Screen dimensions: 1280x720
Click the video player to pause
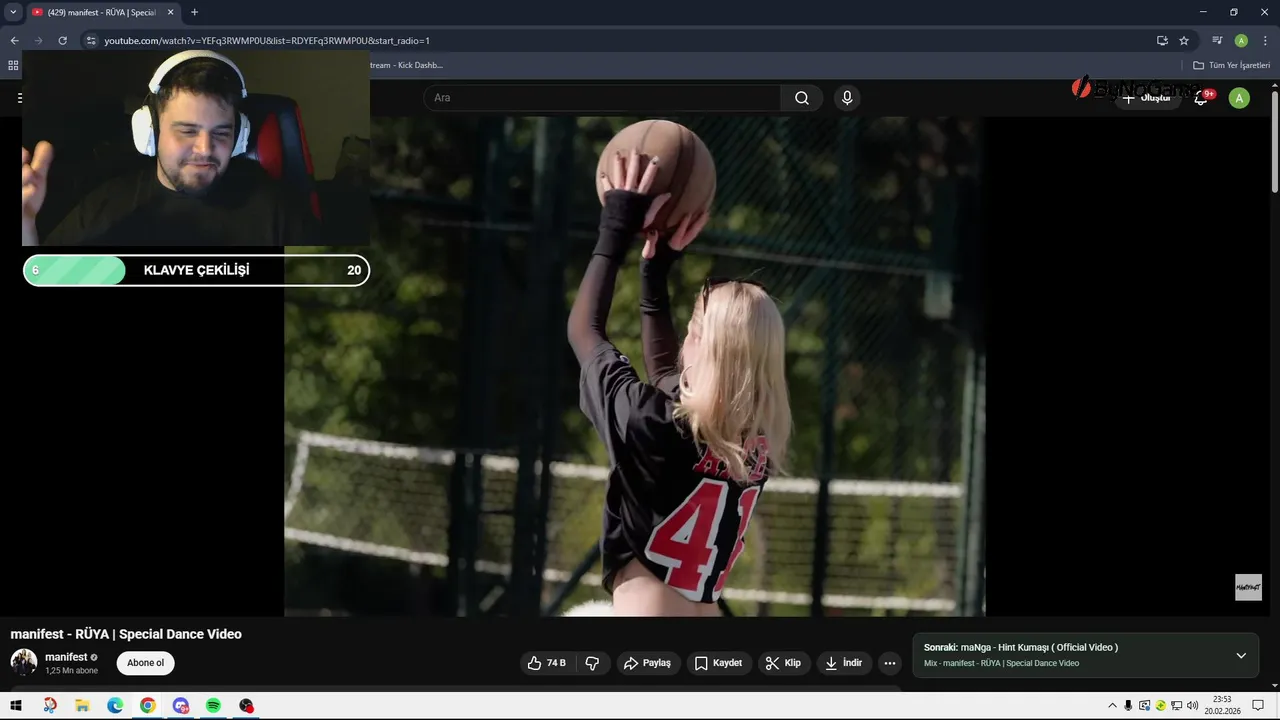point(634,366)
